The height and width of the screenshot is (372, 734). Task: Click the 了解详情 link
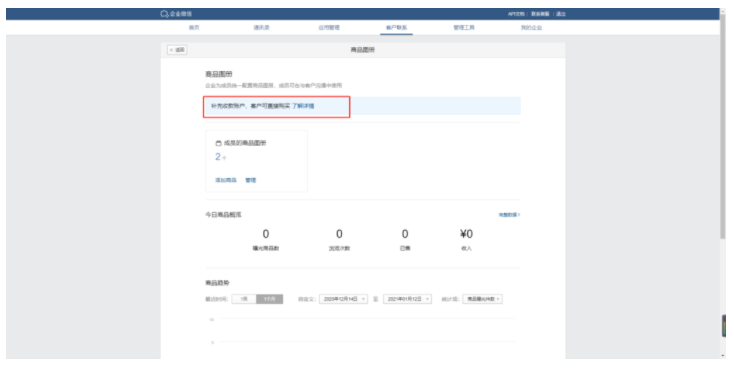[303, 106]
